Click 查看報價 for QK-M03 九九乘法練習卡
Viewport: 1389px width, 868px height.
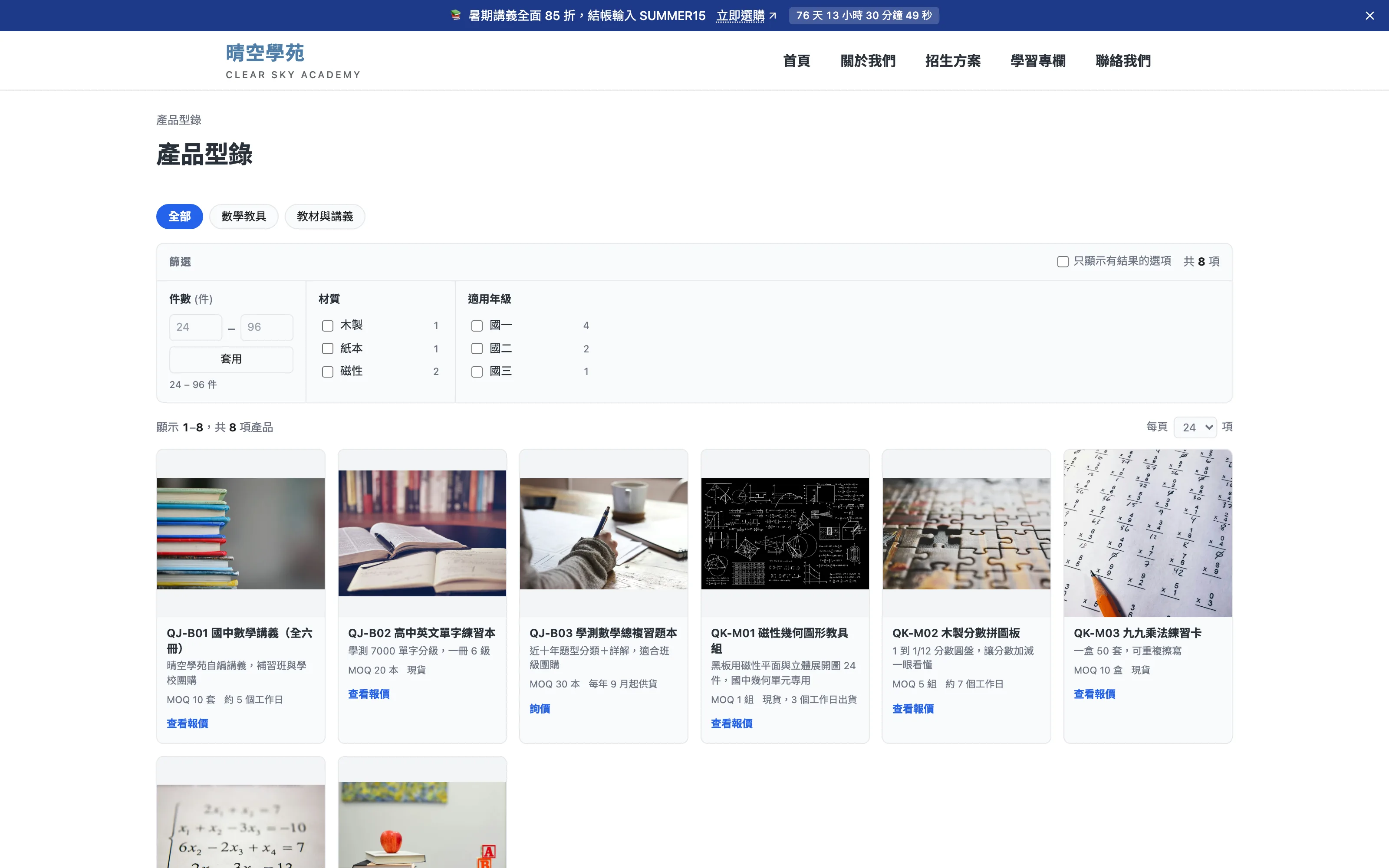[x=1095, y=694]
